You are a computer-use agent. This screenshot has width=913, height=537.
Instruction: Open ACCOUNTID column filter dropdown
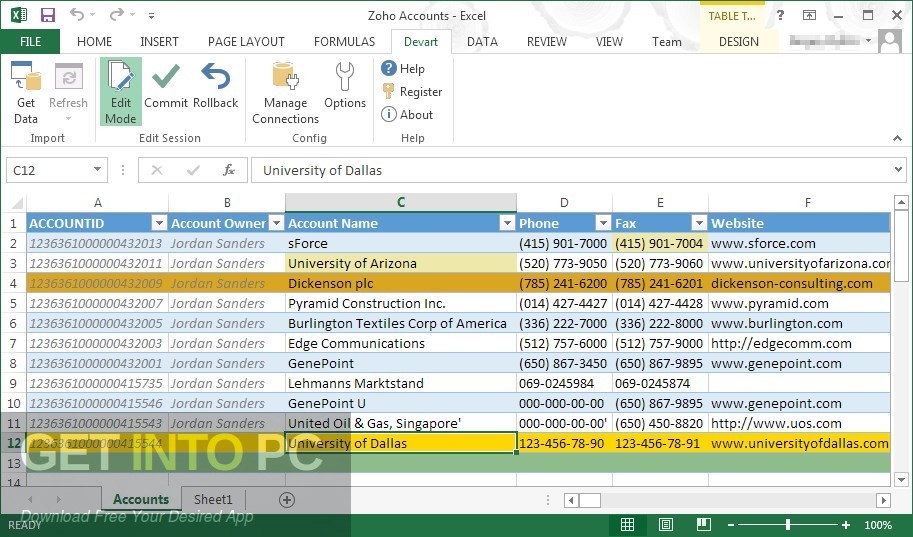[x=159, y=223]
